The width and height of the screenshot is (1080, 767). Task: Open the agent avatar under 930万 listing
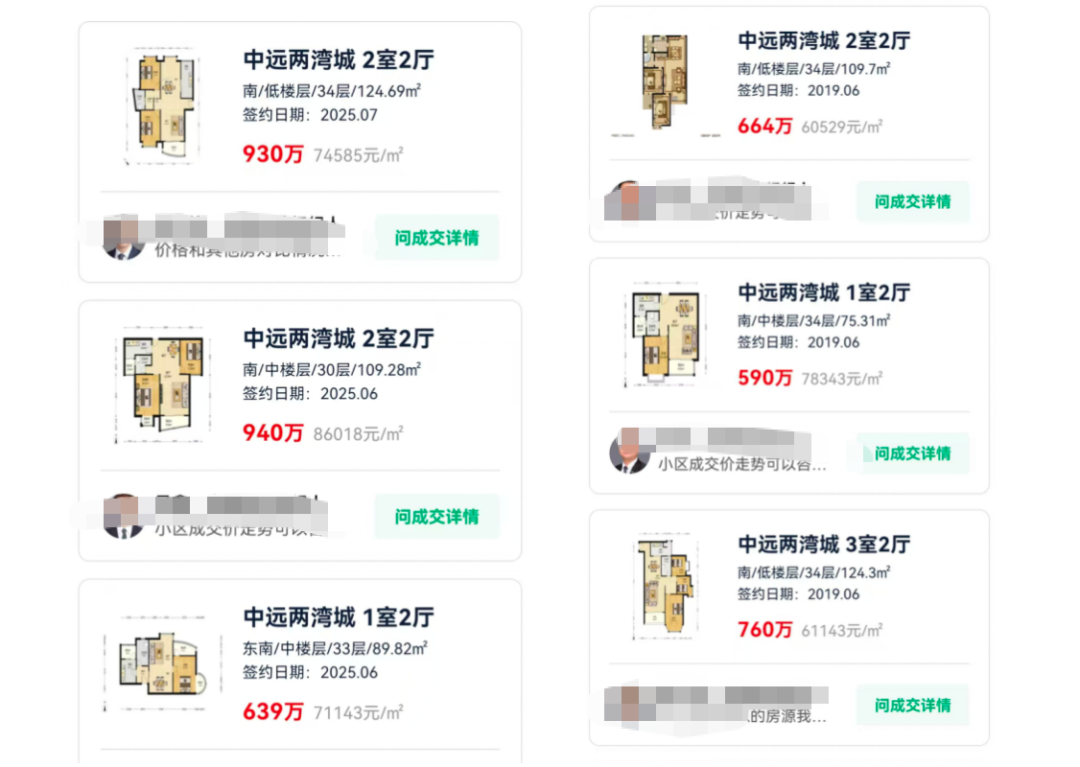[123, 238]
